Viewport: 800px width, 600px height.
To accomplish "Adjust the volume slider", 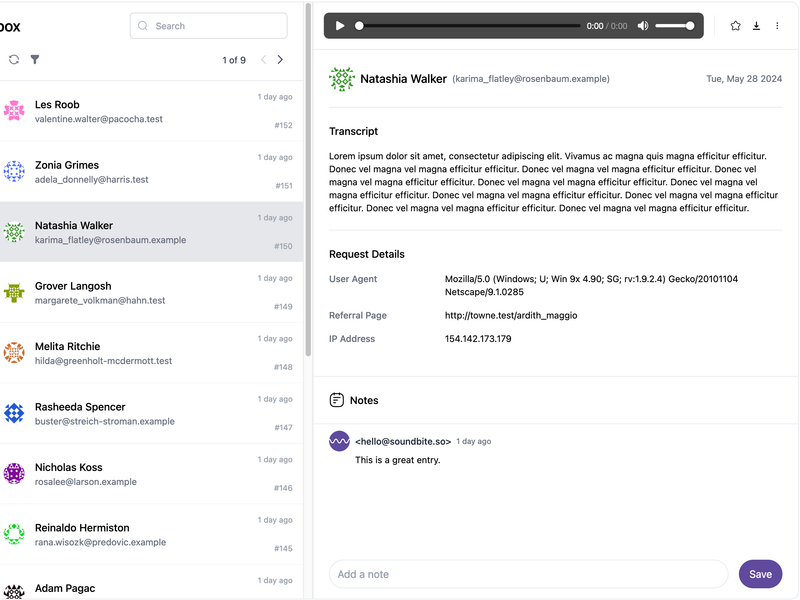I will point(674,26).
